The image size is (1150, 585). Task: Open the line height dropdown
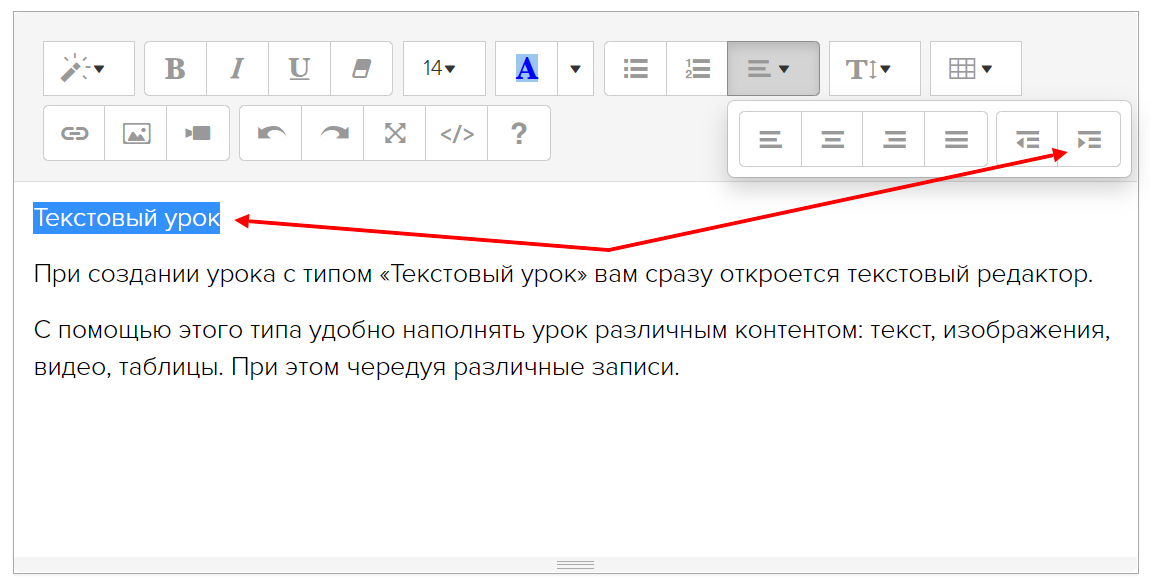pos(874,69)
